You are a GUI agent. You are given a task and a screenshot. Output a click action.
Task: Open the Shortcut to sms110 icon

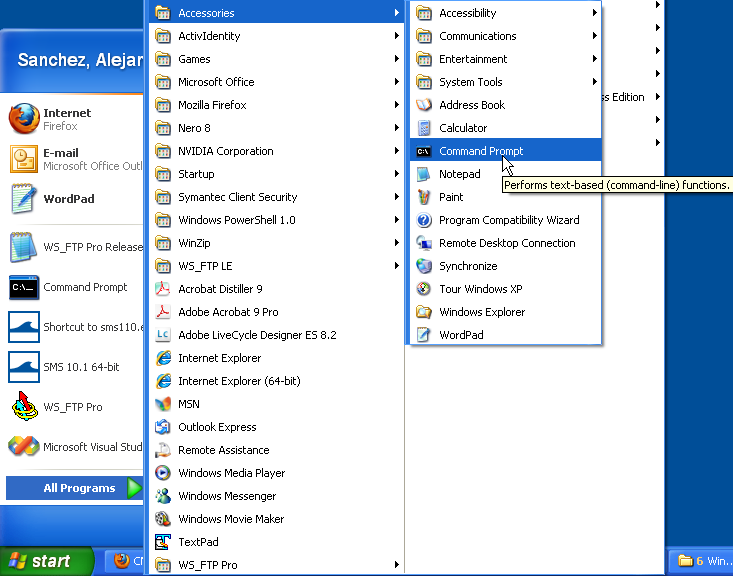24,327
